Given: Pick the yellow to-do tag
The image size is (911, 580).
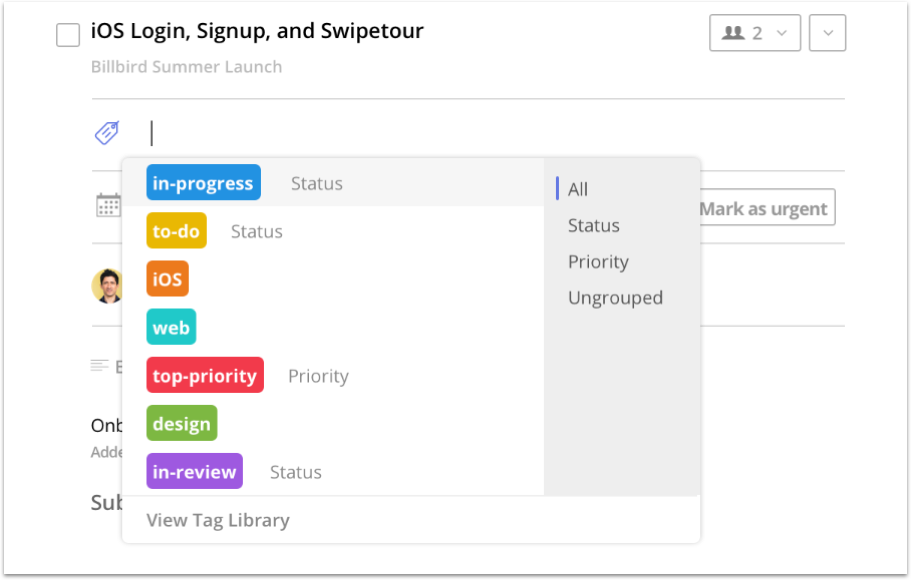Looking at the screenshot, I should pos(176,231).
